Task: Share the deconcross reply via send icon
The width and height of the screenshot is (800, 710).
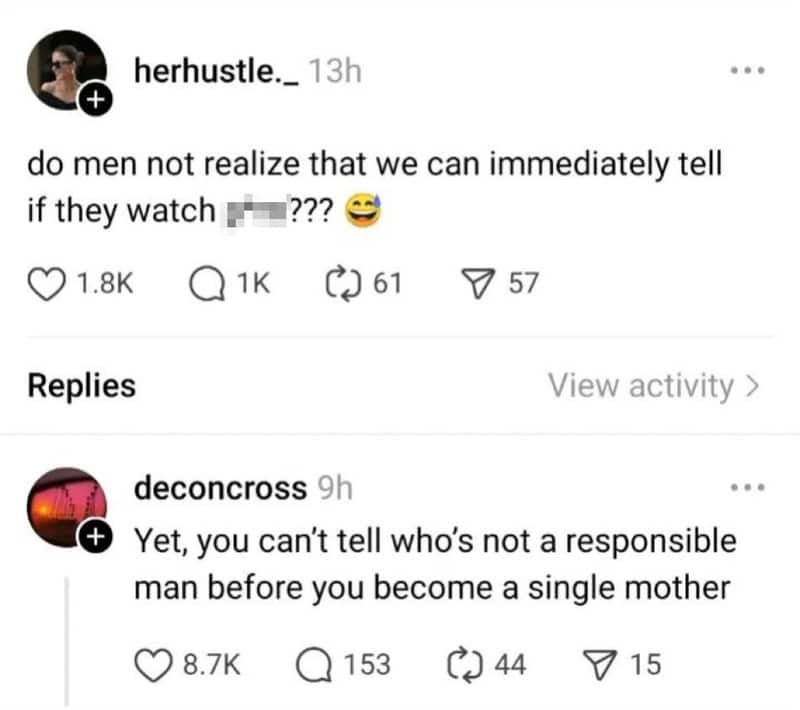Action: [x=600, y=665]
